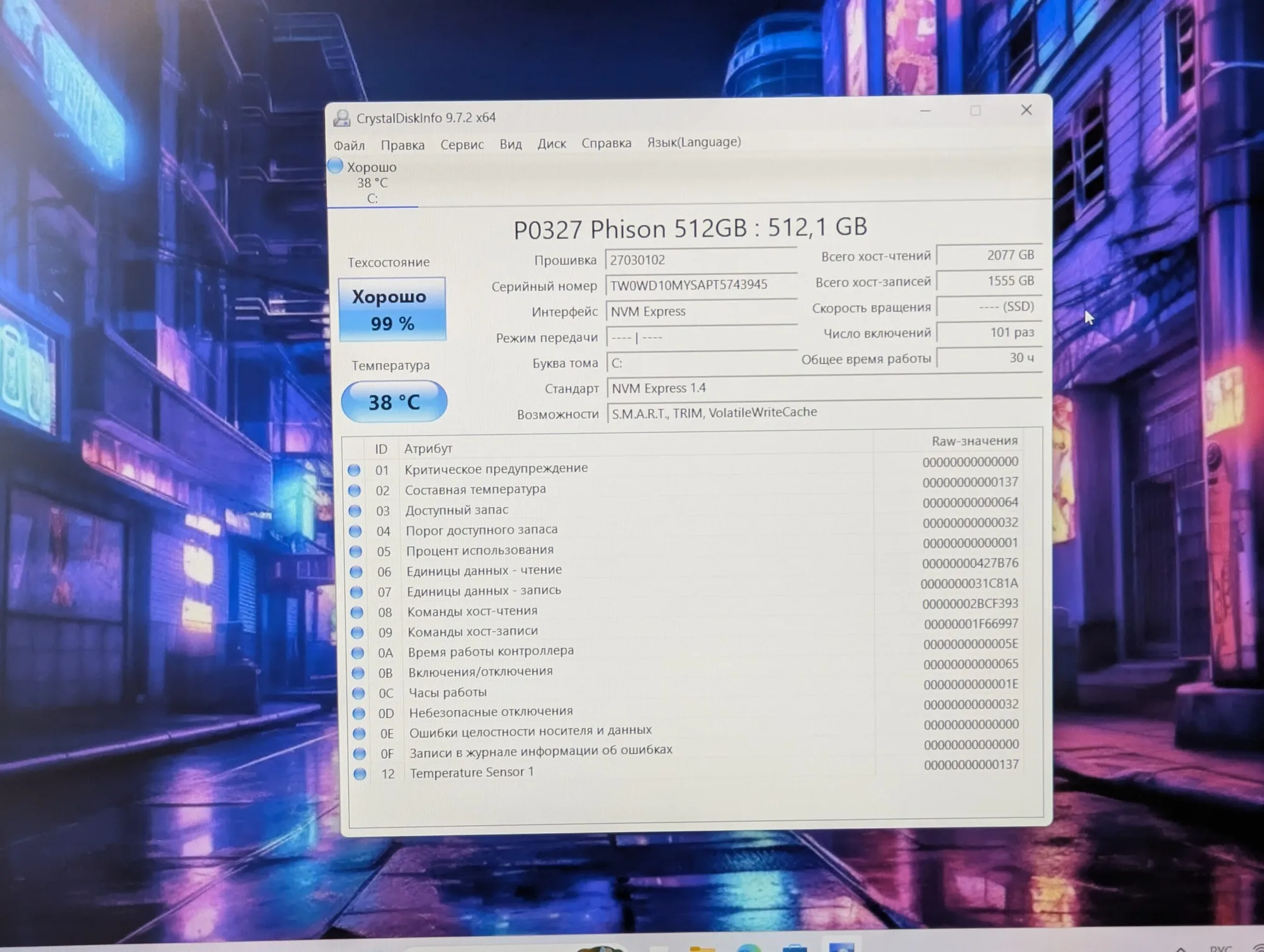Click the Атрибут column header
Image resolution: width=1264 pixels, height=952 pixels.
428,449
